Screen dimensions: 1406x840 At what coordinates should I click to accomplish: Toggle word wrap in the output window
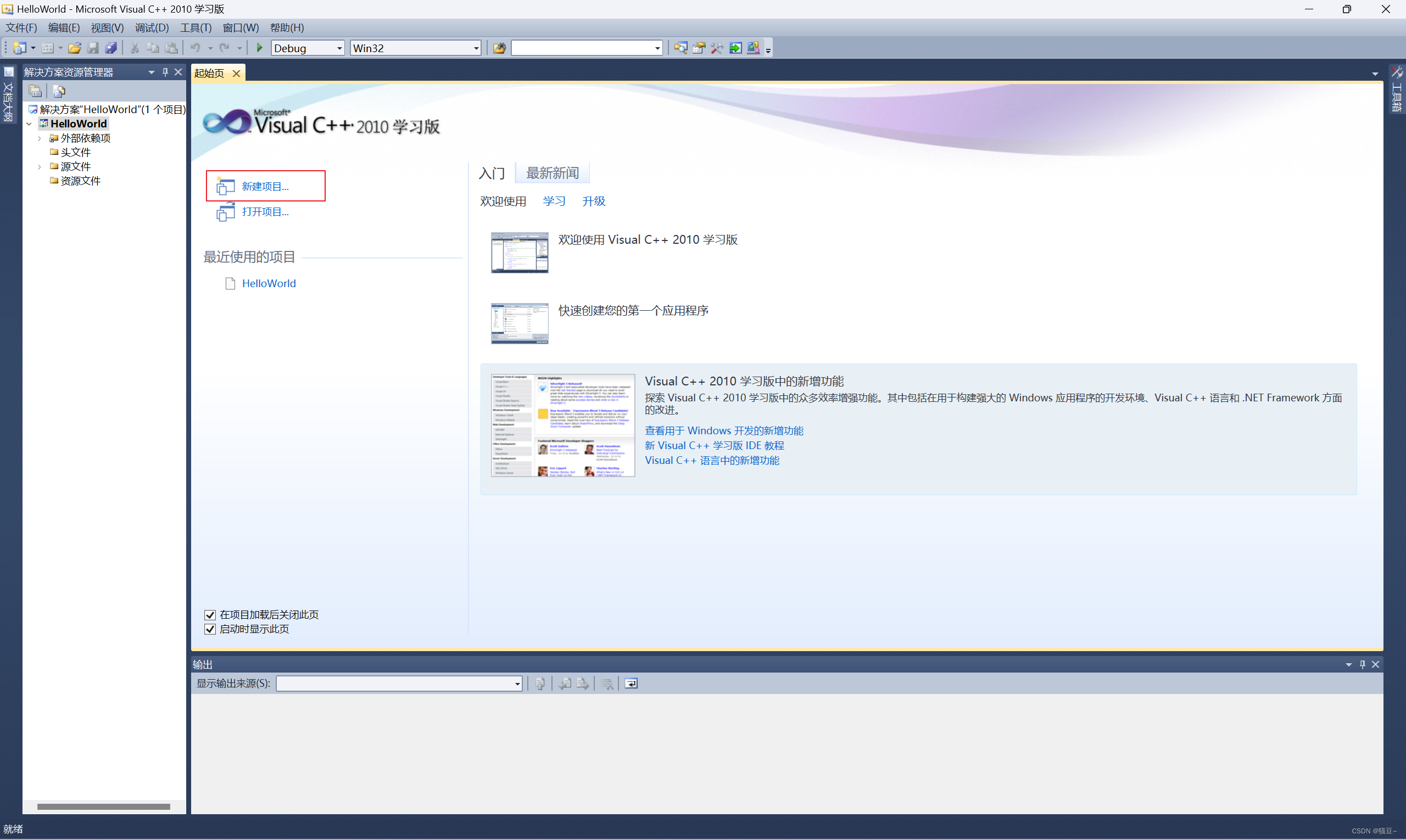pyautogui.click(x=631, y=683)
